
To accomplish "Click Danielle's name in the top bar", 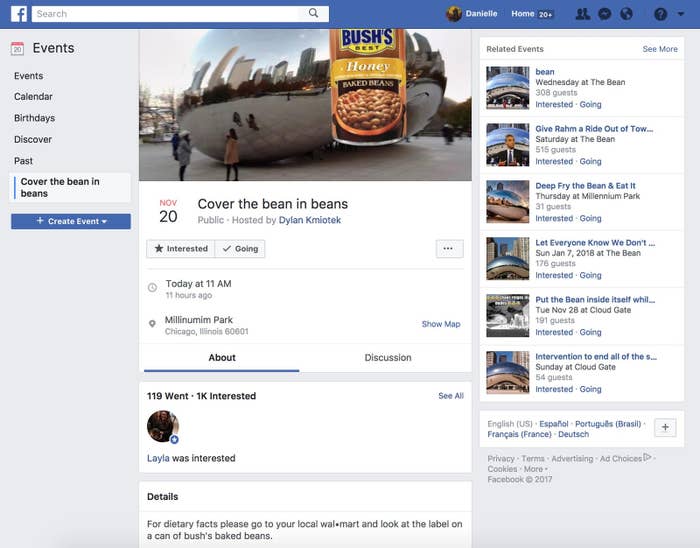I will click(x=481, y=14).
